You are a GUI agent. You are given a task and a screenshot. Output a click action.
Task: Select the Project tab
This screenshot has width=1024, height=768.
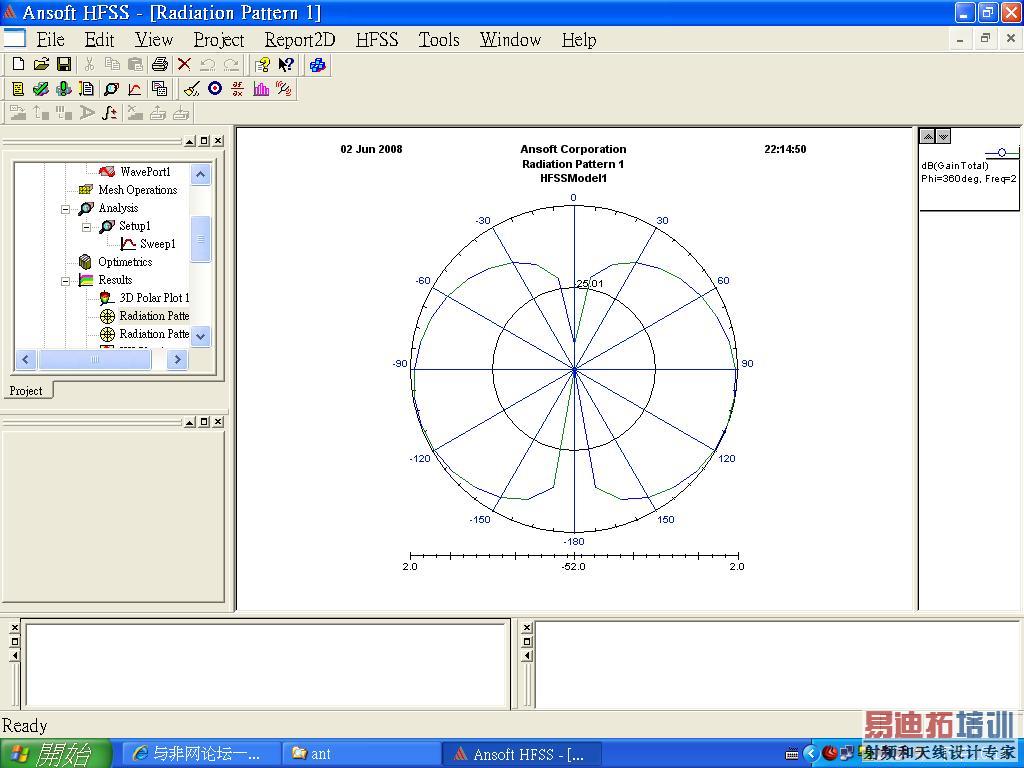point(26,391)
